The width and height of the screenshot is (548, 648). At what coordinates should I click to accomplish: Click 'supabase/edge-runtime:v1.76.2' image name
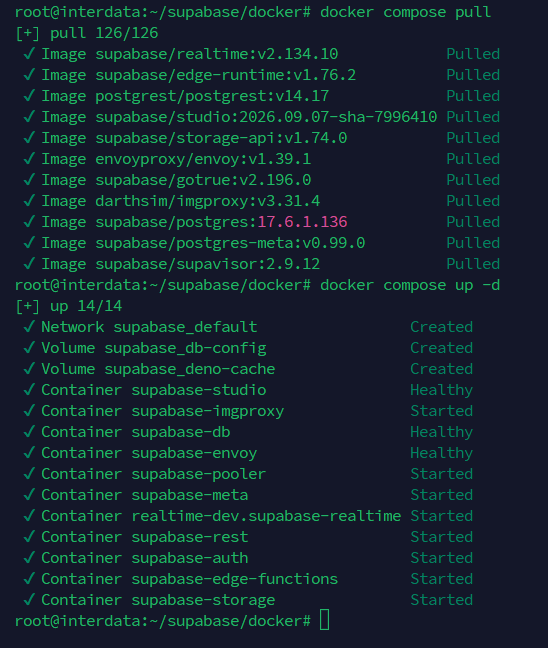click(226, 75)
